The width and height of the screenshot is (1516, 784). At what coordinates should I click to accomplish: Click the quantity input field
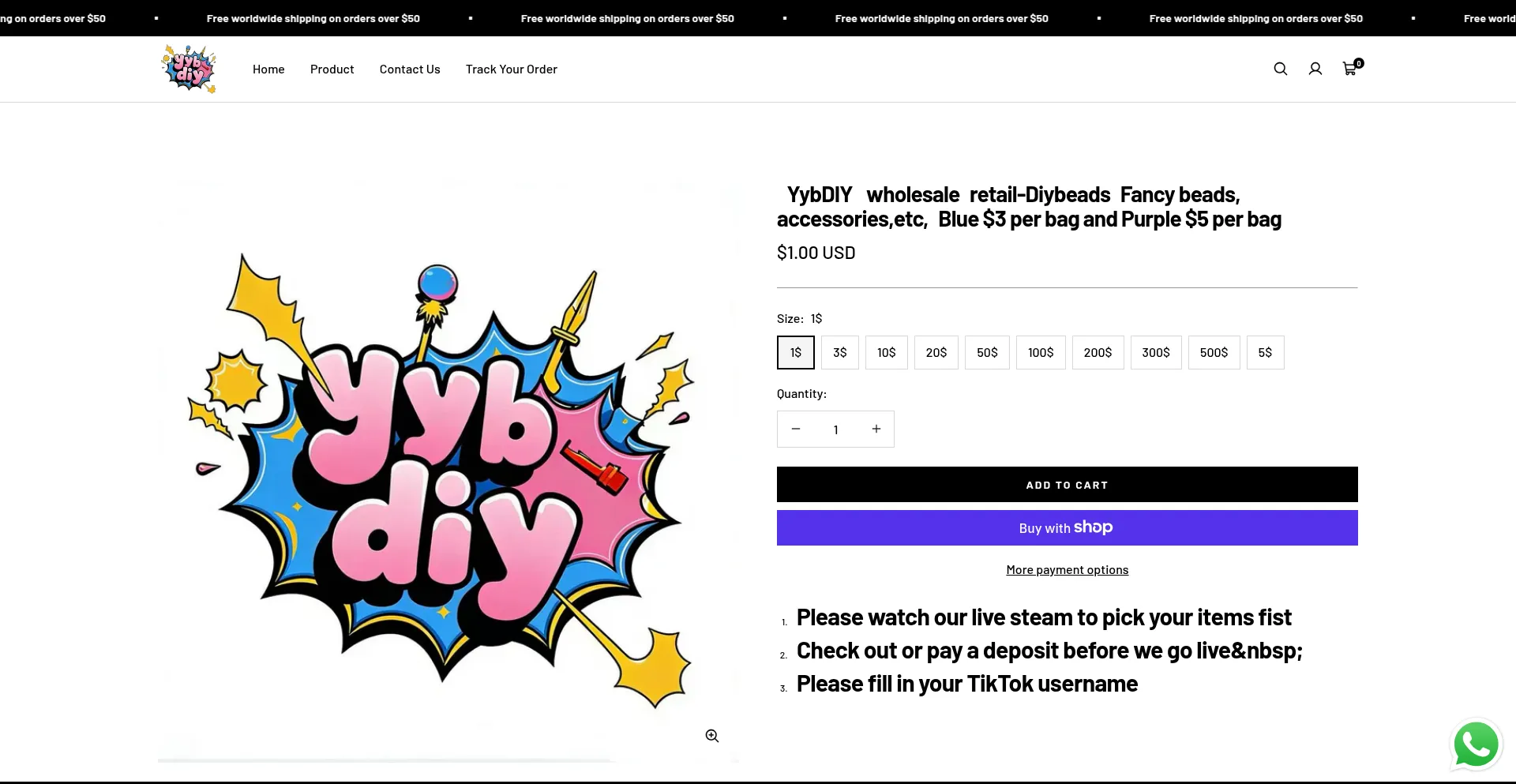(x=835, y=429)
